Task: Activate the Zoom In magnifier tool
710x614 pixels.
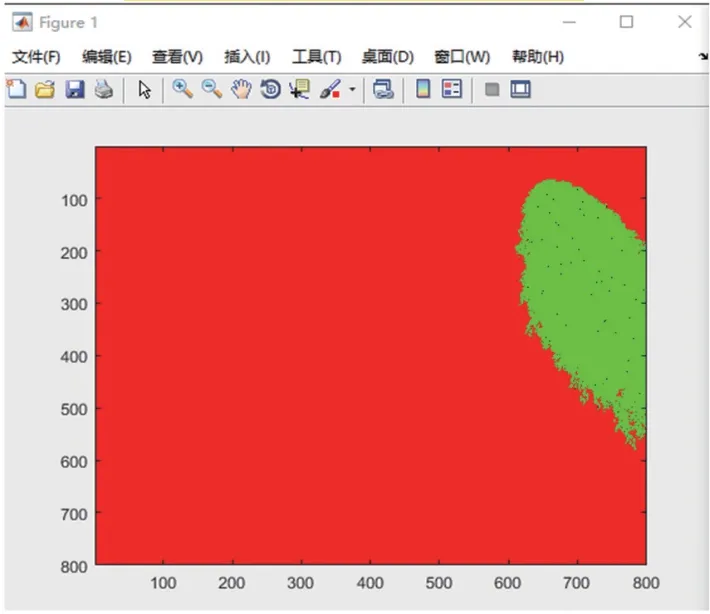Action: [182, 89]
